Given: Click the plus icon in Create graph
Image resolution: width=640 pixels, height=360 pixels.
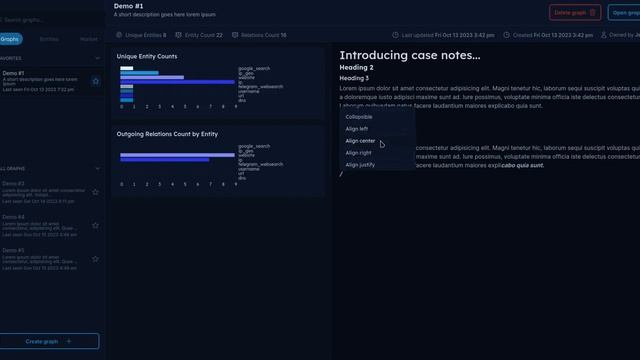Looking at the screenshot, I should (x=69, y=341).
